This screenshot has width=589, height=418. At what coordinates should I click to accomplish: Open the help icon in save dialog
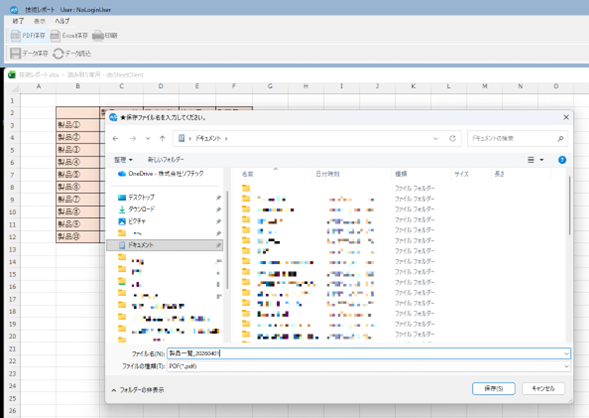(562, 160)
